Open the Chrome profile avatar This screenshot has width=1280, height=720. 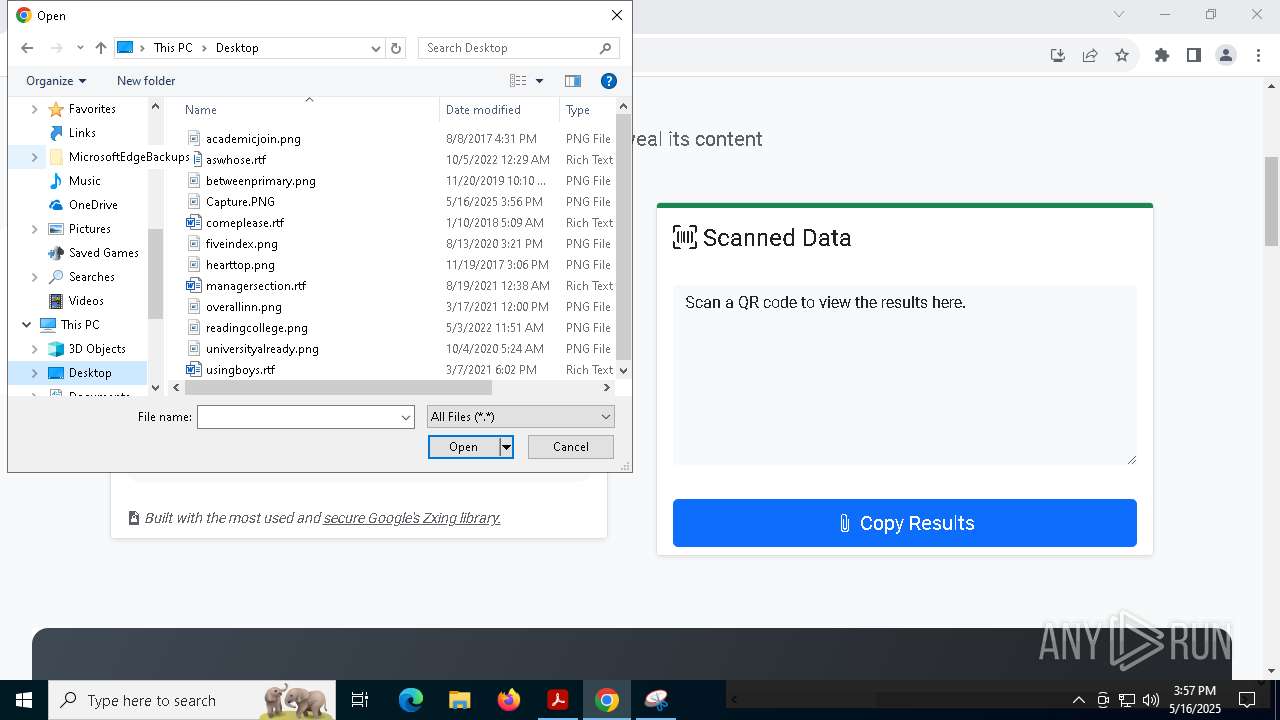coord(1226,56)
